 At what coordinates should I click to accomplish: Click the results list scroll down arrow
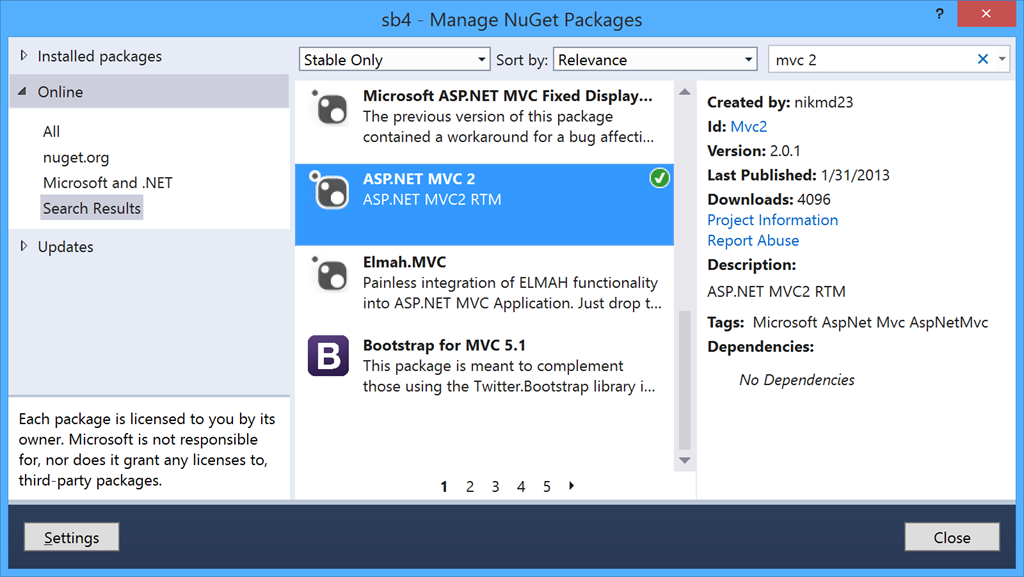tap(684, 461)
